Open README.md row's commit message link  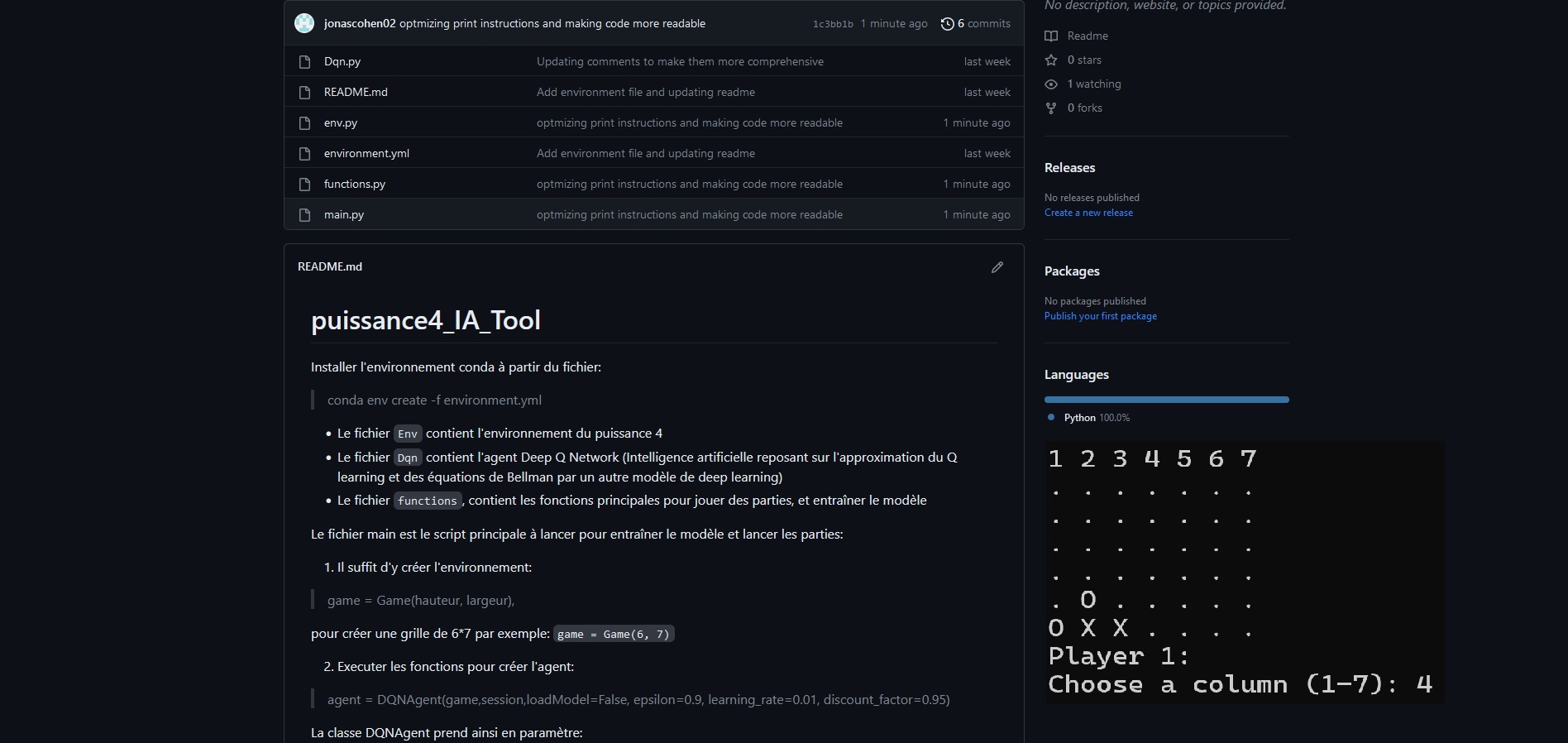pyautogui.click(x=646, y=92)
